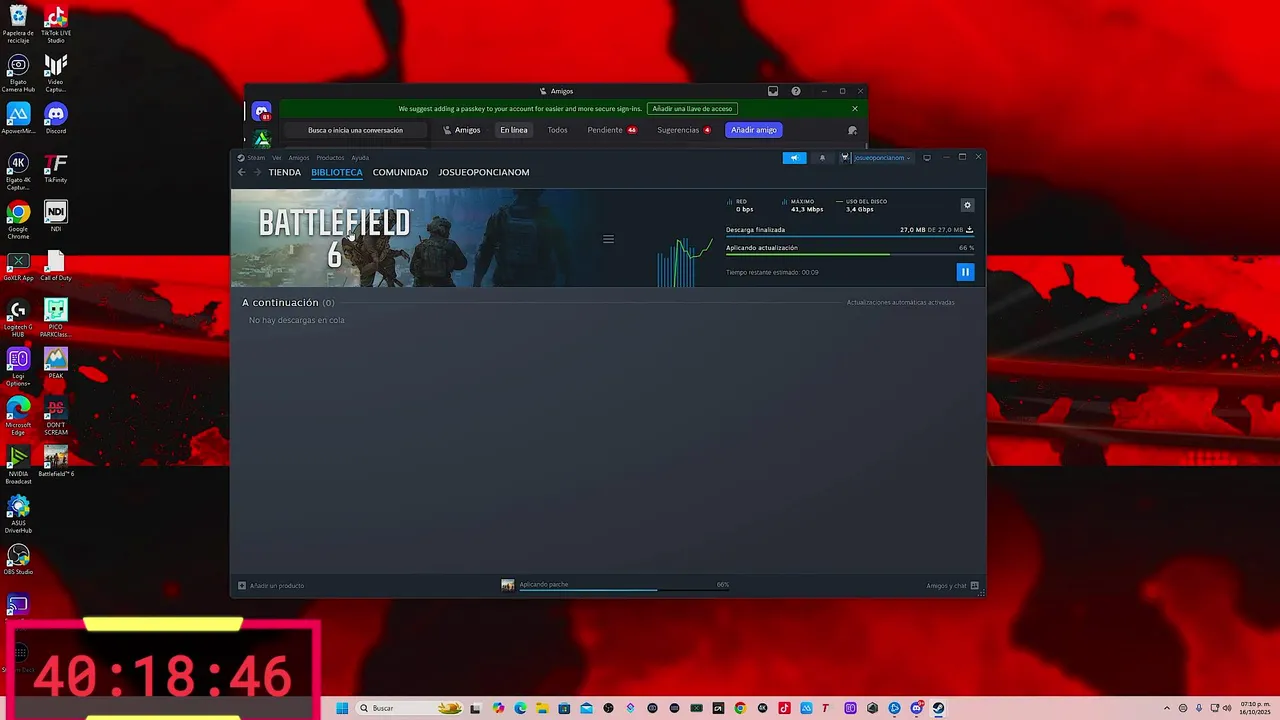Click the Battlefield 6 reorder handle icon

coord(608,239)
